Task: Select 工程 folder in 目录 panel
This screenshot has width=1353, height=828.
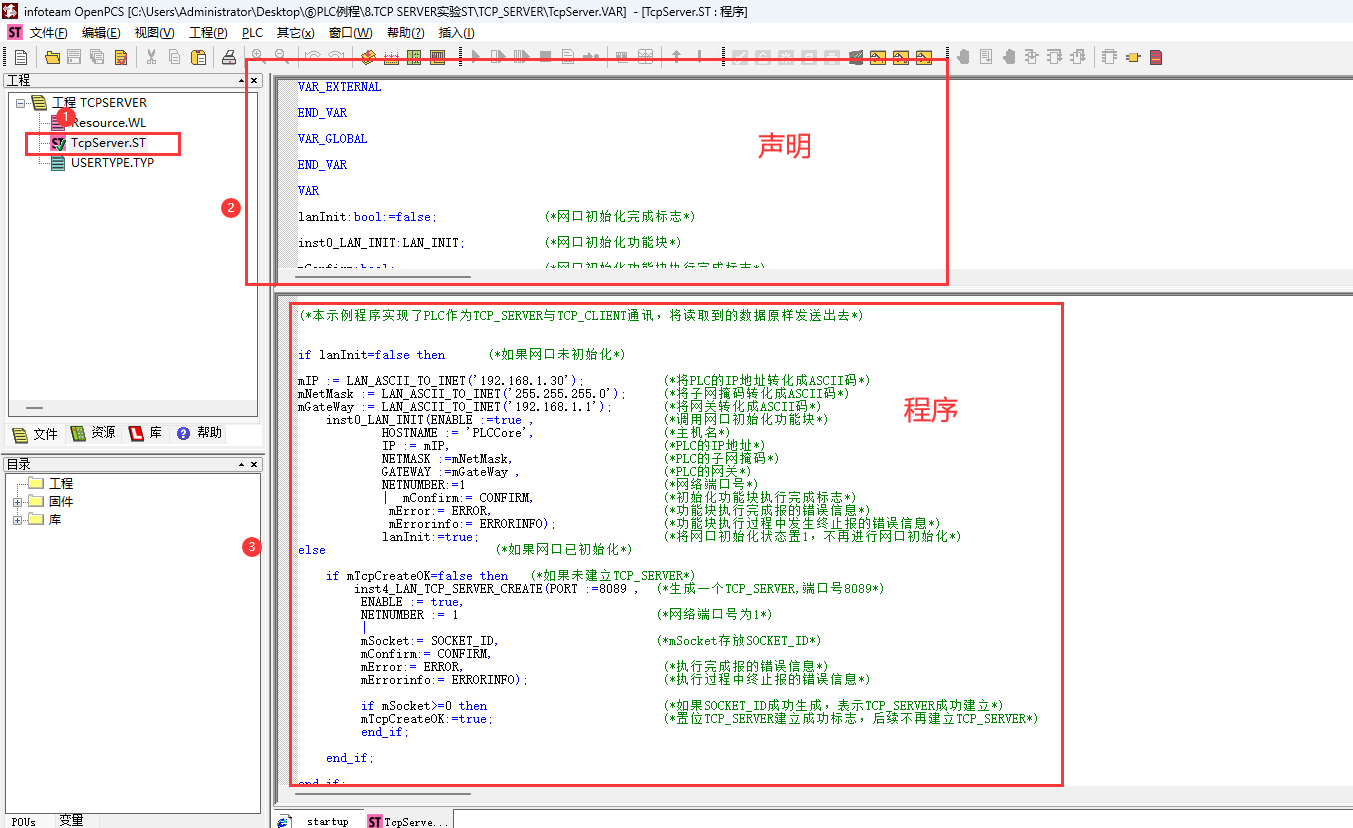Action: 60,483
